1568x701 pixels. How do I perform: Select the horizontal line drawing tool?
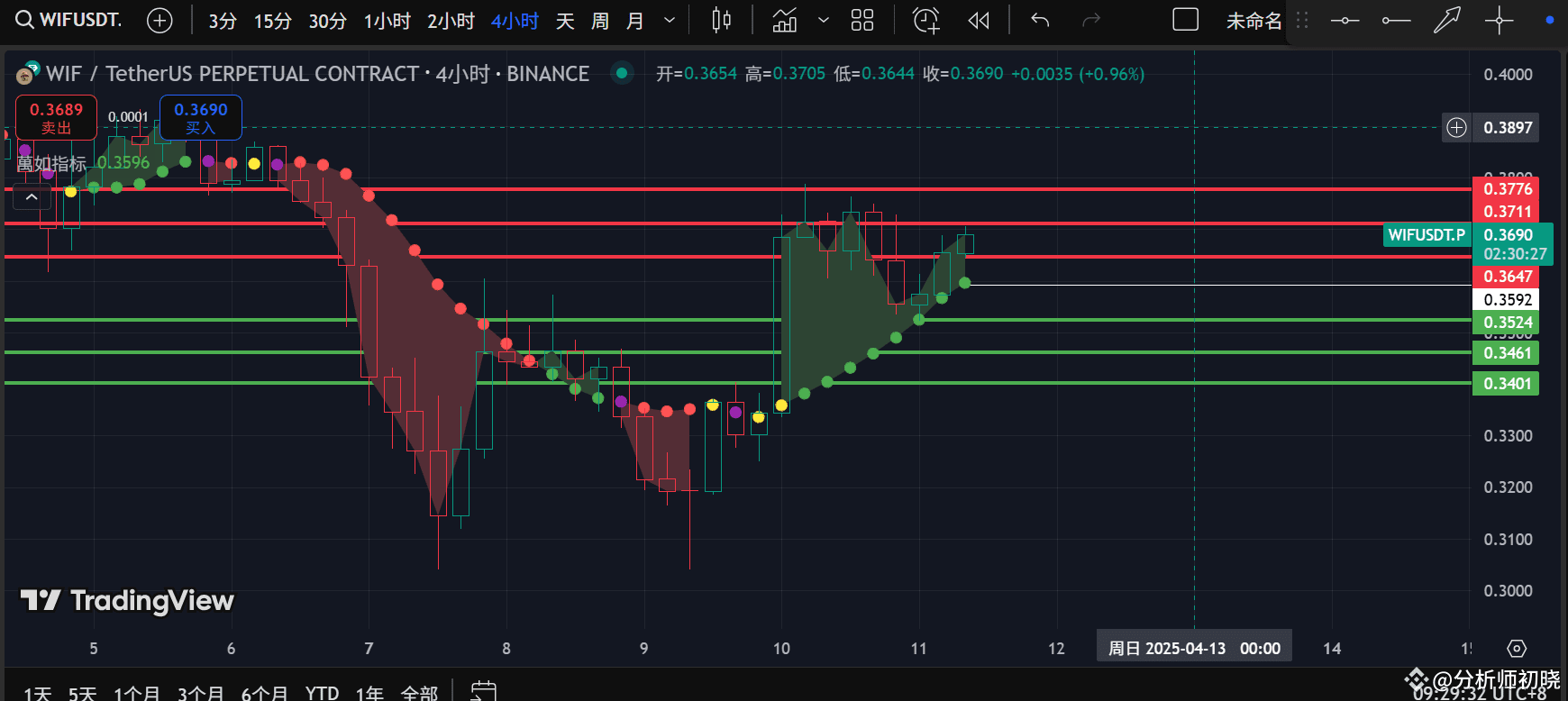point(1345,20)
